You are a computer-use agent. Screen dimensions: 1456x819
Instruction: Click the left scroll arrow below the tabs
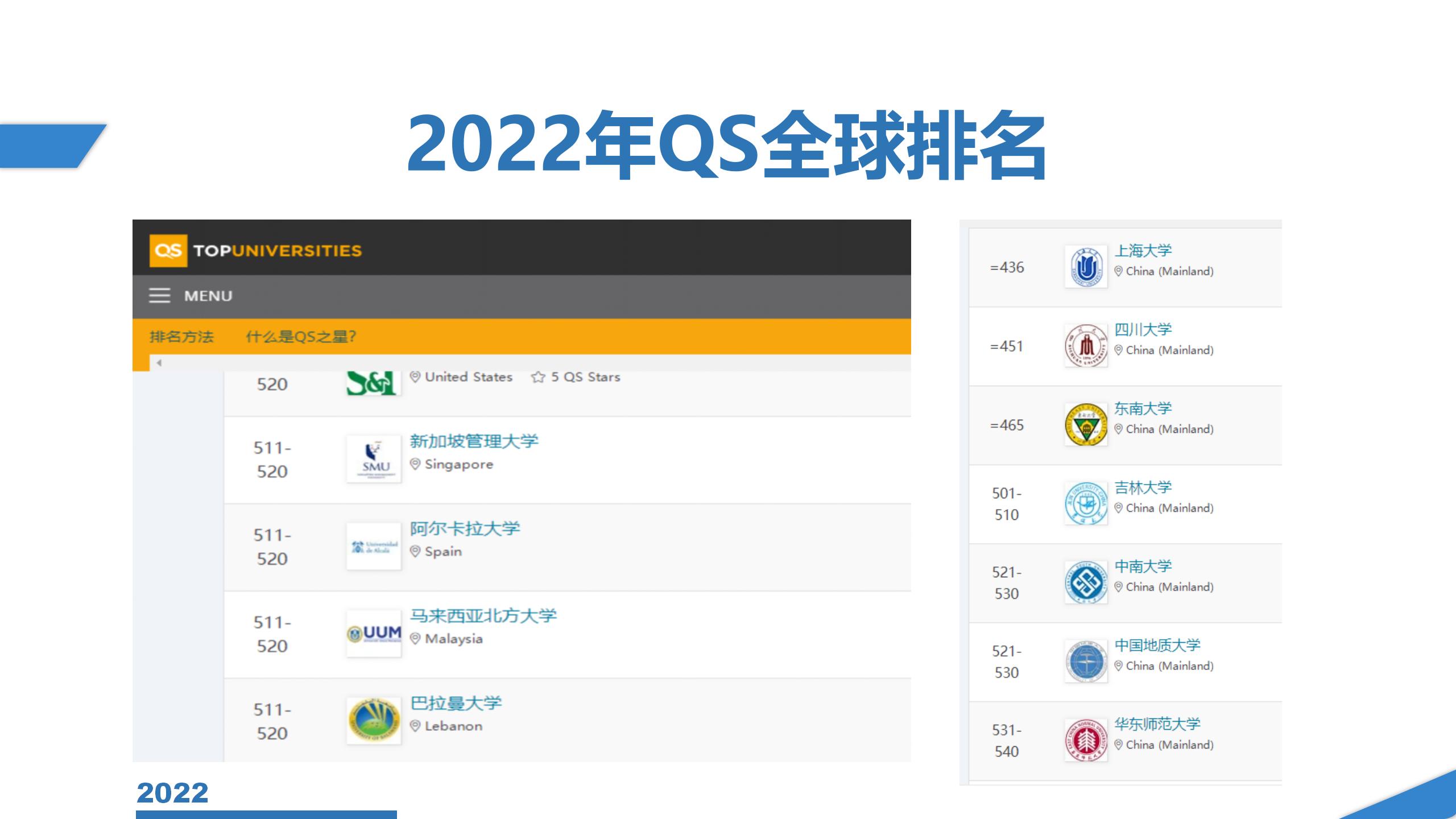pyautogui.click(x=159, y=363)
